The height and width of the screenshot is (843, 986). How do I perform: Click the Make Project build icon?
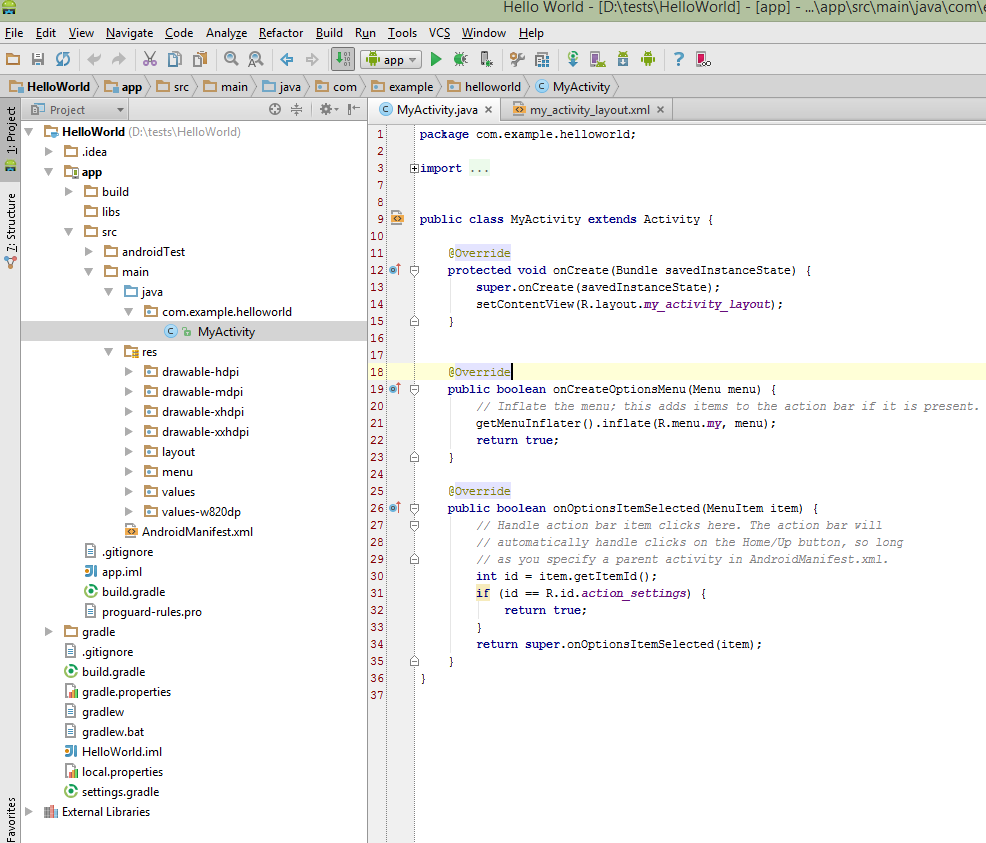(x=342, y=60)
